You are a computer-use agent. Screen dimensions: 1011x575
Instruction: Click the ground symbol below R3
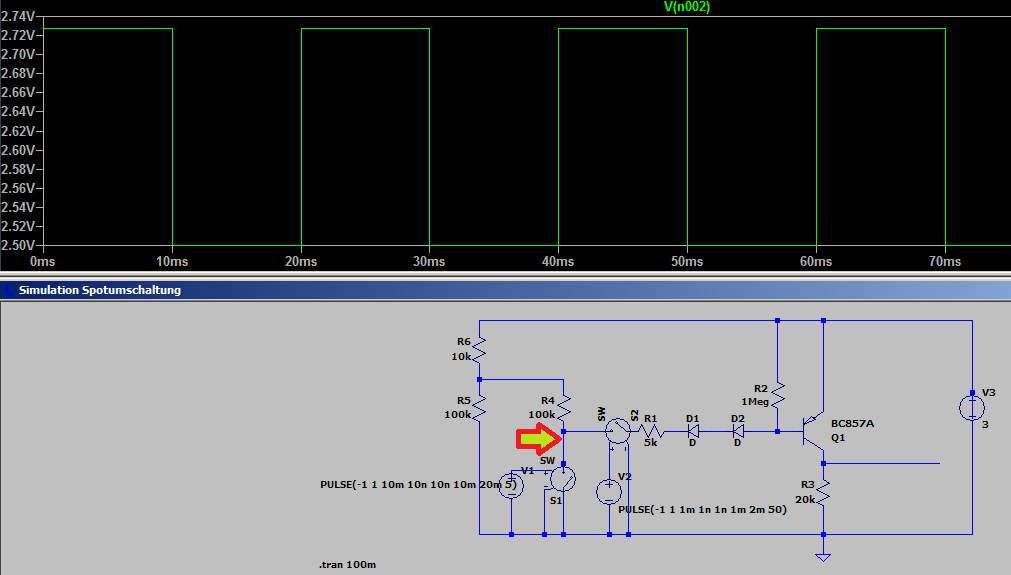[823, 557]
